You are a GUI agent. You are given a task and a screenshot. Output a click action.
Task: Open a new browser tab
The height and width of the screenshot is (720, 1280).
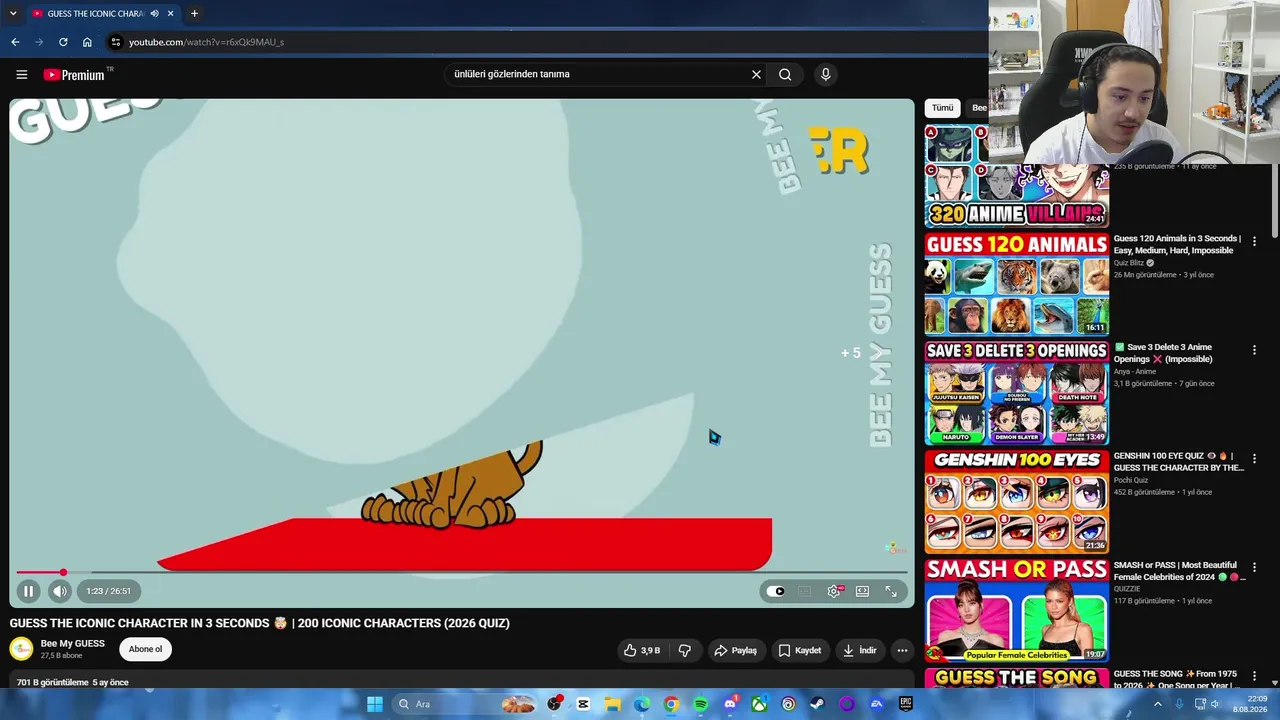pyautogui.click(x=194, y=13)
